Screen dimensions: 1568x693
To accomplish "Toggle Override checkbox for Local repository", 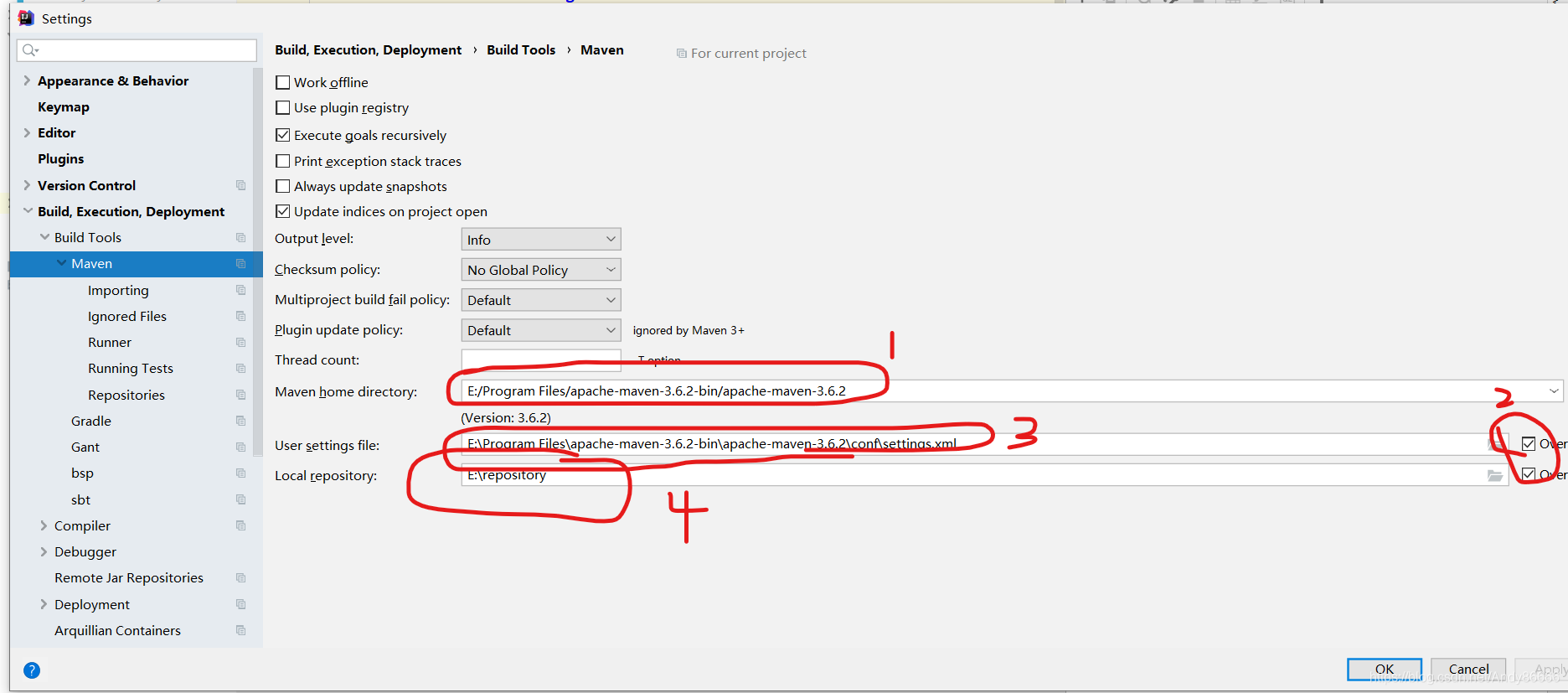I will [1529, 474].
